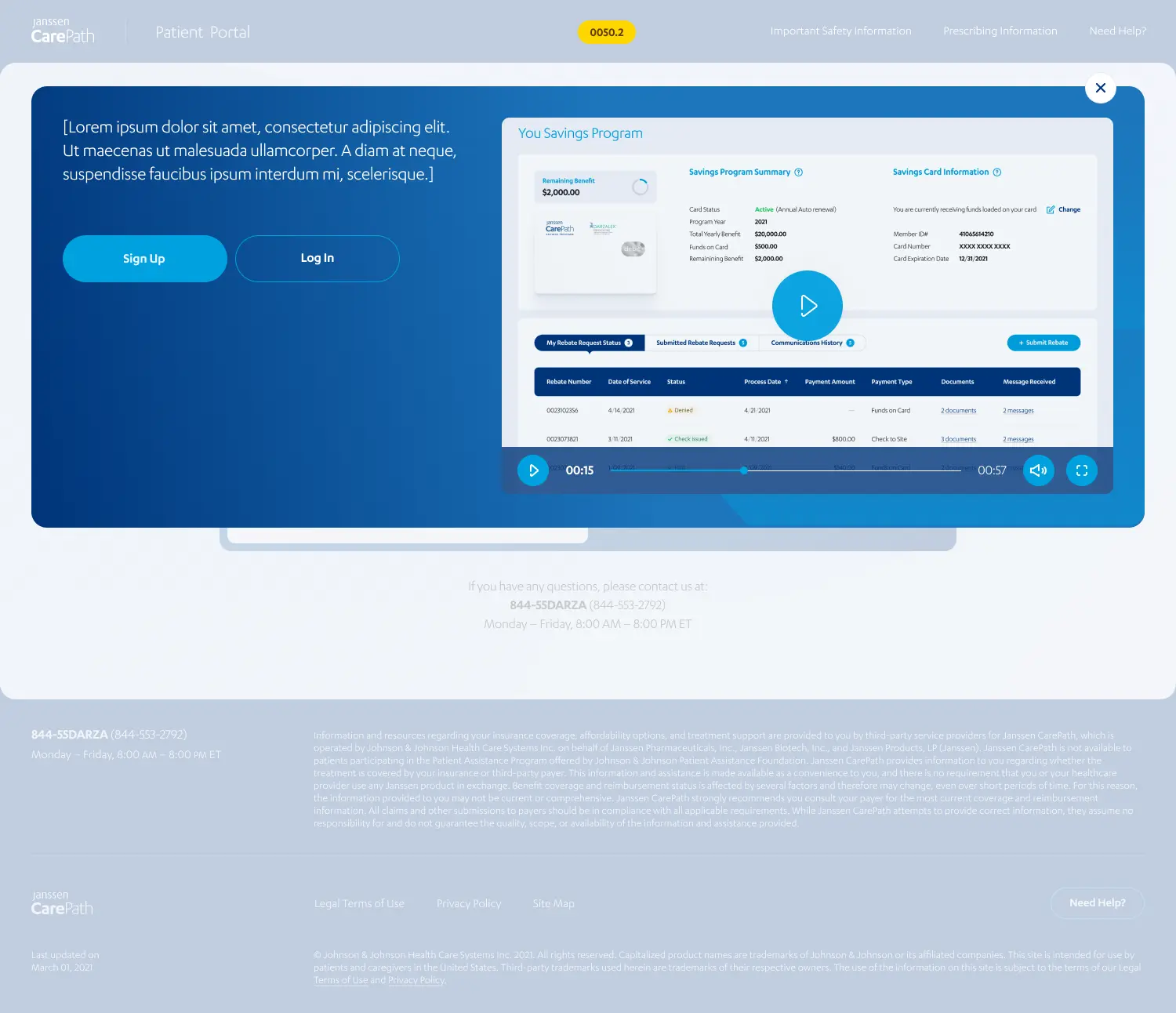Click the Submit Rebate button

[1044, 343]
